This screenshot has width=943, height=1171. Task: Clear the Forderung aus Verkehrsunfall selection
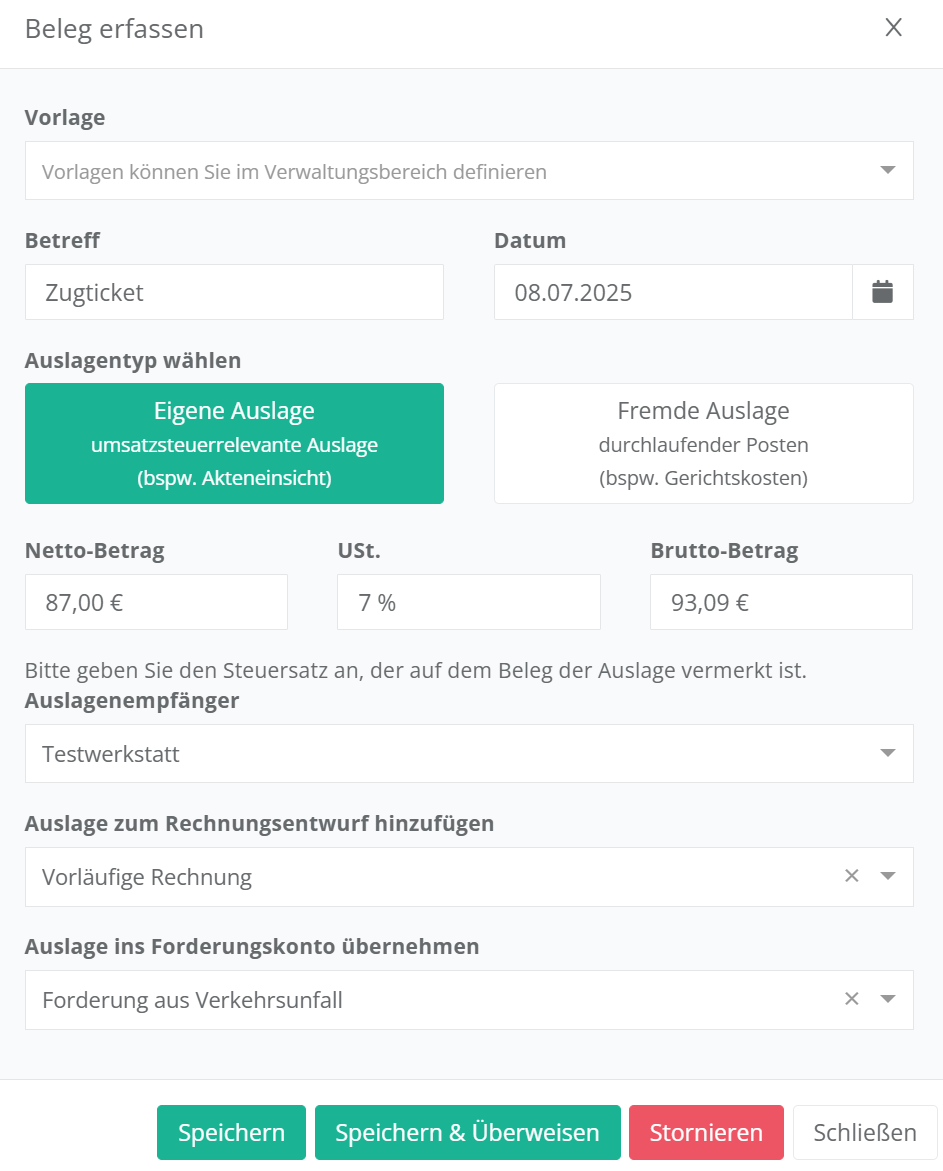[852, 999]
